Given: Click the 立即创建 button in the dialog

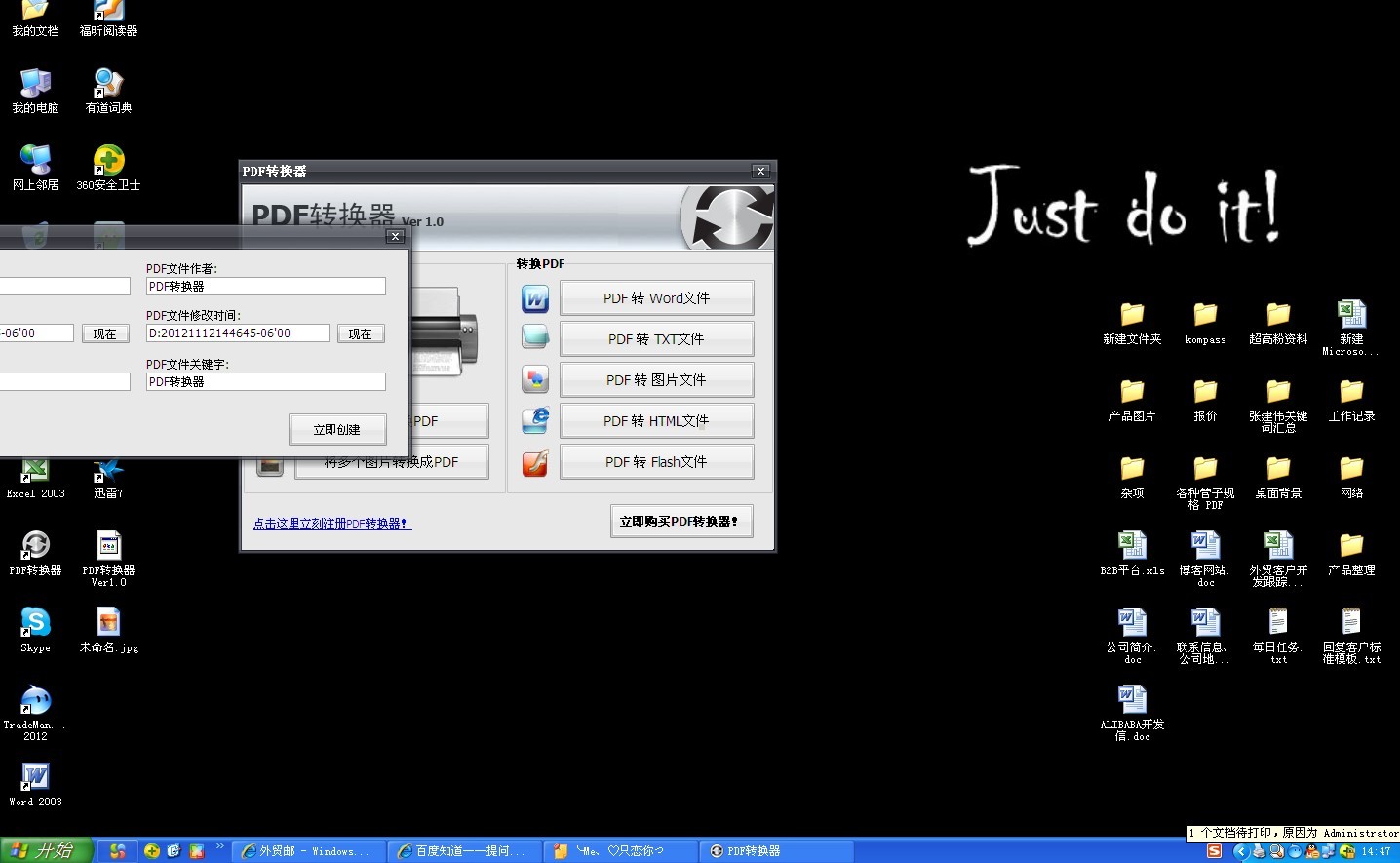Looking at the screenshot, I should click(x=337, y=429).
